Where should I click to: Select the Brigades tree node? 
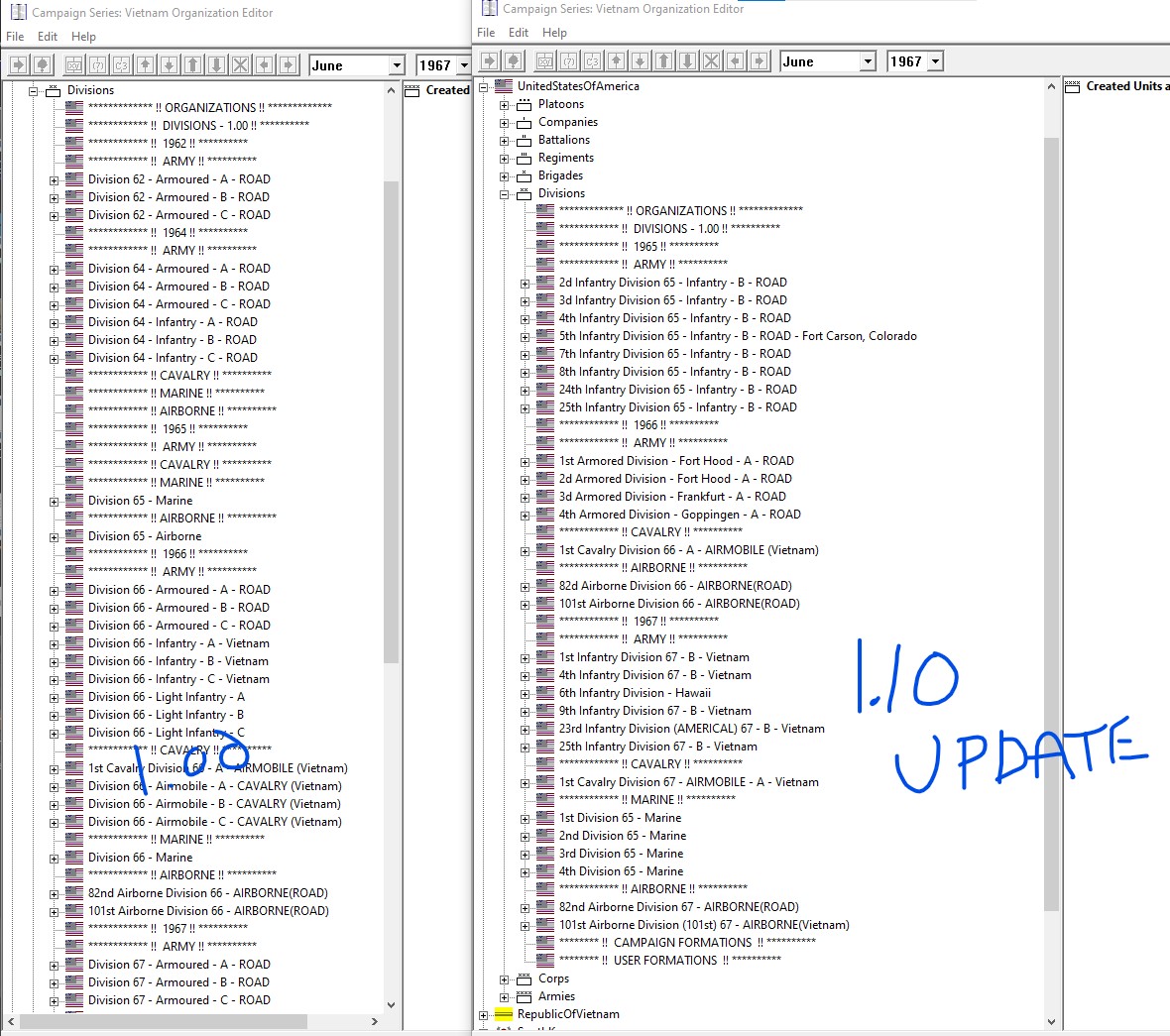pos(562,175)
